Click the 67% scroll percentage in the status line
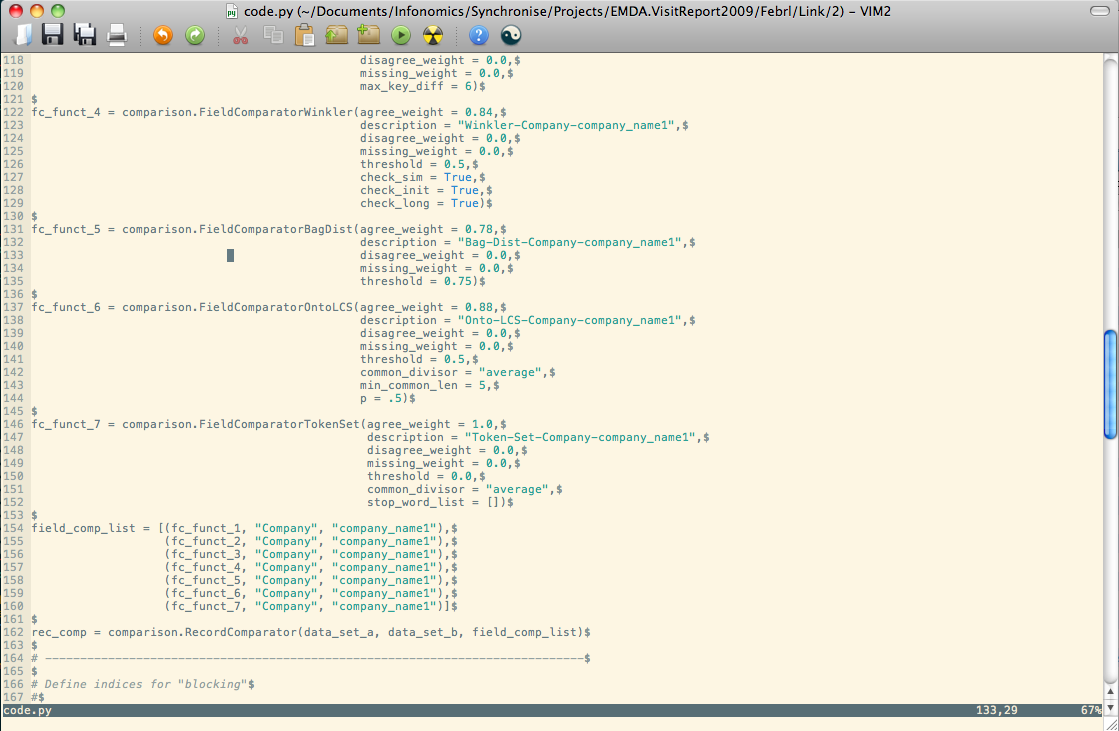The width and height of the screenshot is (1119, 731). 1091,710
